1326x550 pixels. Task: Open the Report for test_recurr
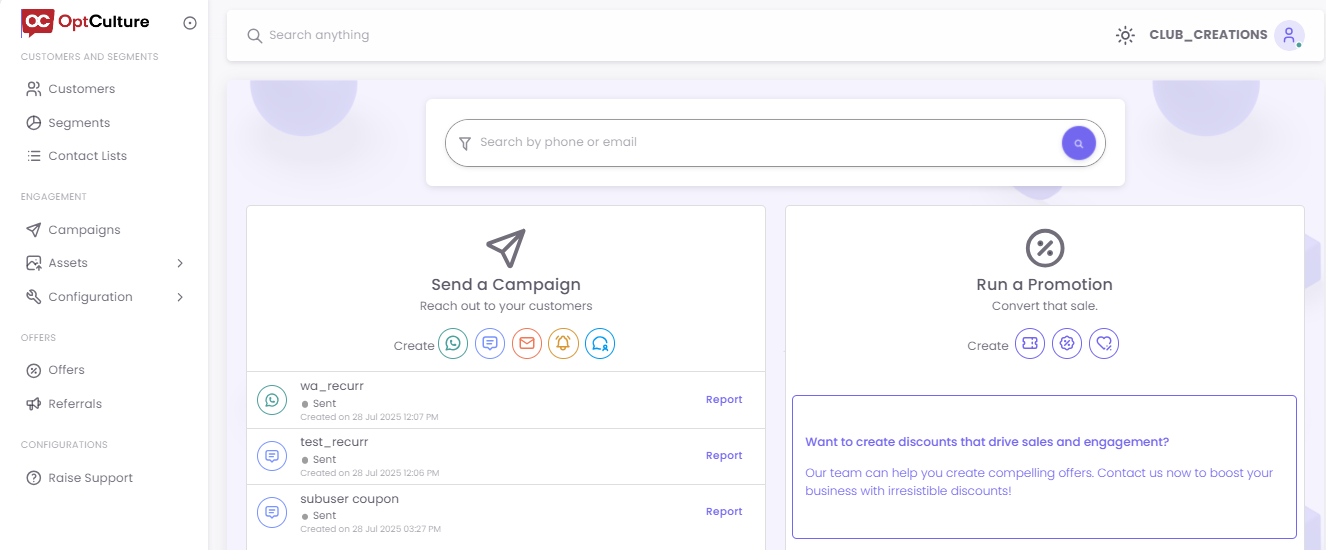pos(724,456)
